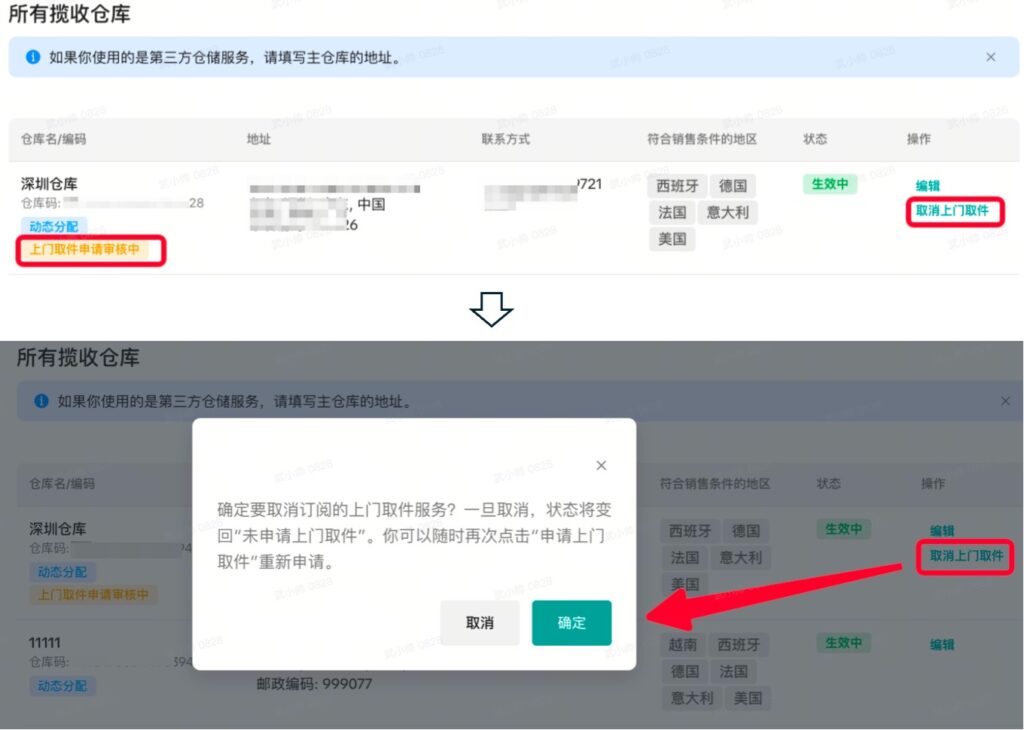Click 联系方式 column header in top table
1024x730 pixels.
pyautogui.click(x=505, y=139)
